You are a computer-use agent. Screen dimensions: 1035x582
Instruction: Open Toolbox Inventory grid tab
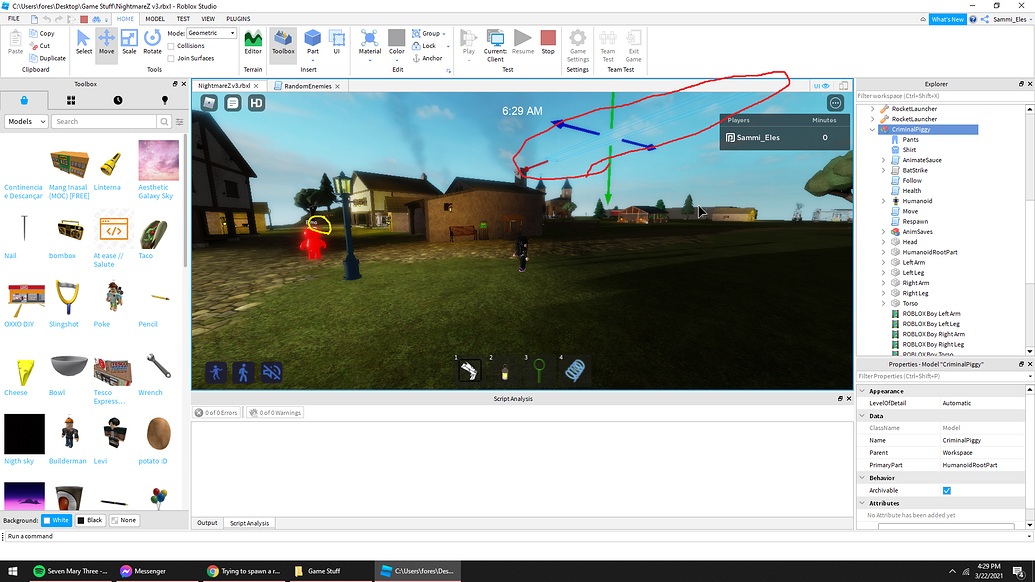(x=71, y=100)
